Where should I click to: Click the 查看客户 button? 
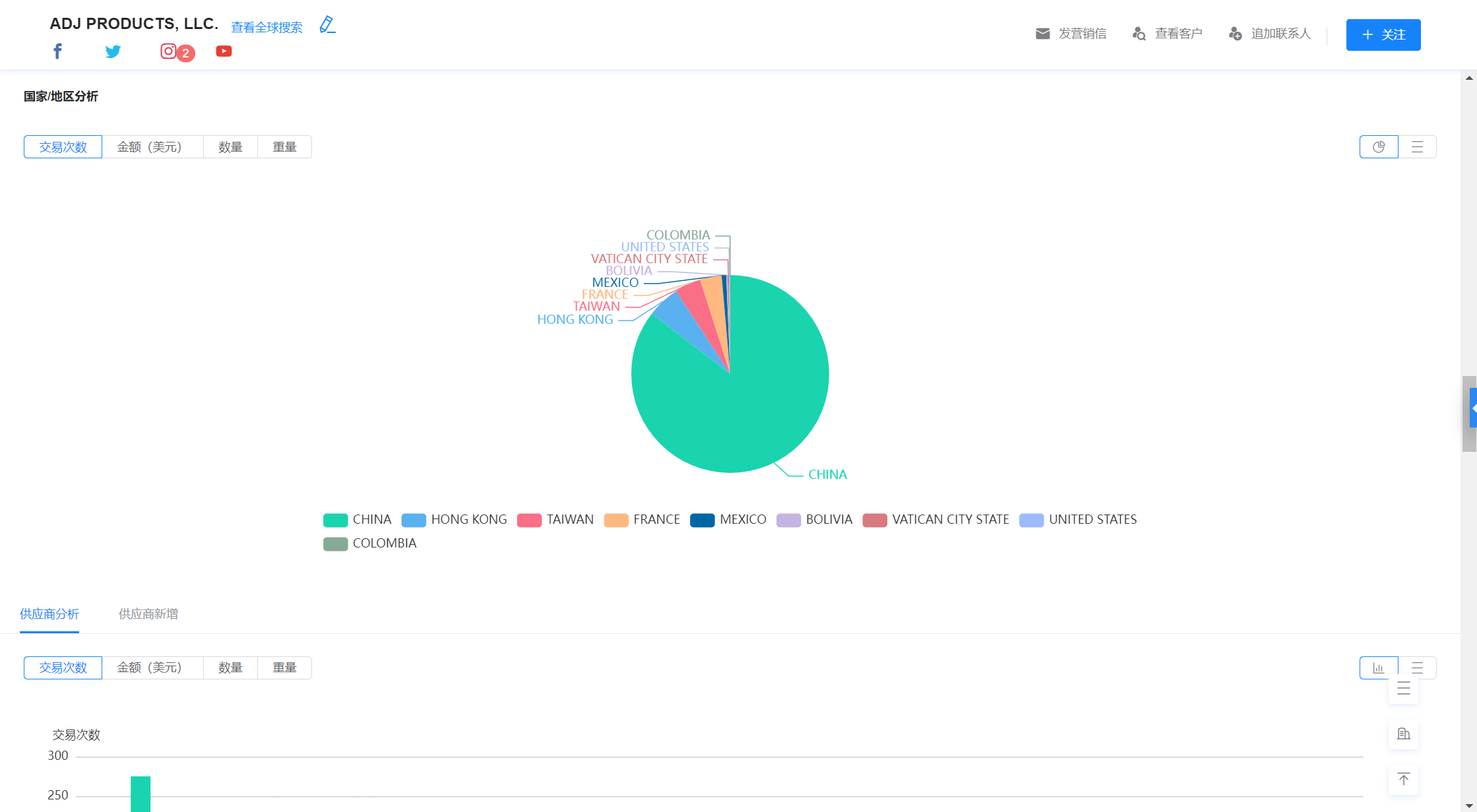(x=1167, y=34)
